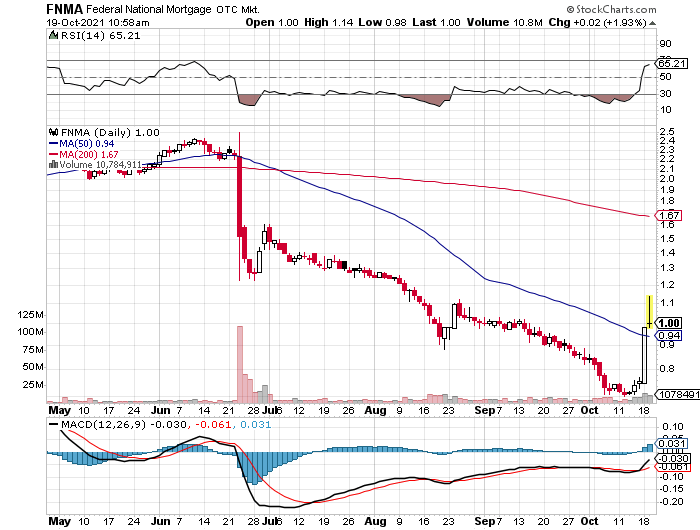The width and height of the screenshot is (700, 530).
Task: Click the blue line marker before MA(50)
Action: point(54,144)
